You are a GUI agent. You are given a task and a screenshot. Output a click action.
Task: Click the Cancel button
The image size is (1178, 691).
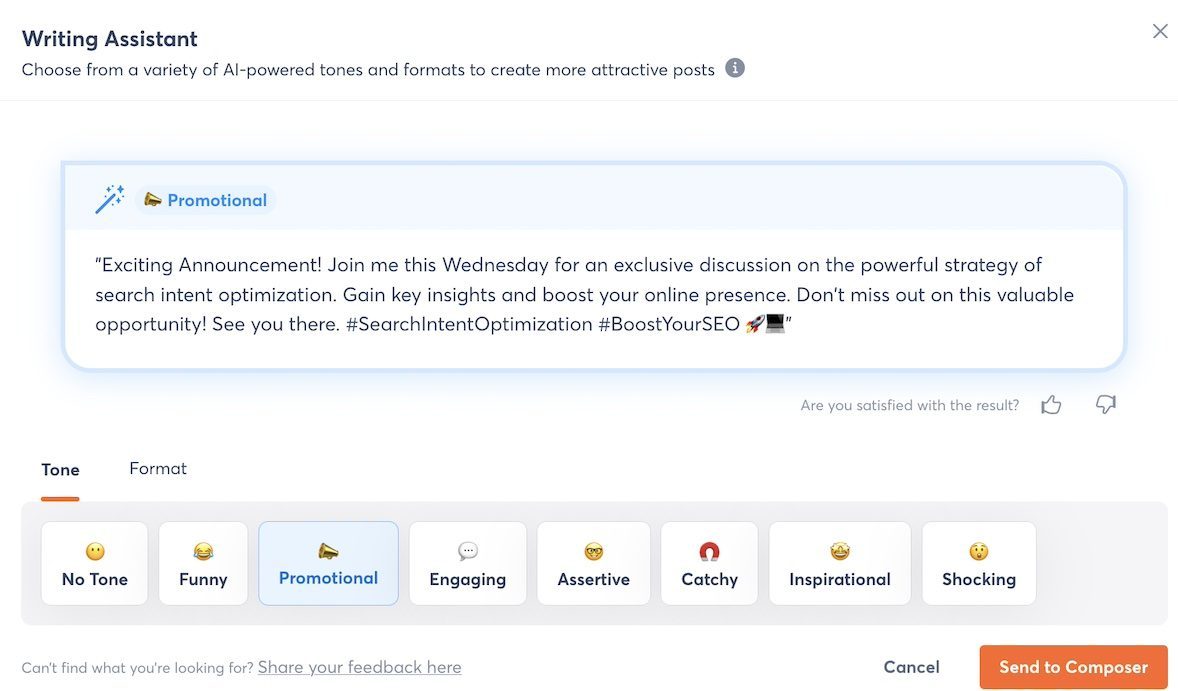click(911, 667)
